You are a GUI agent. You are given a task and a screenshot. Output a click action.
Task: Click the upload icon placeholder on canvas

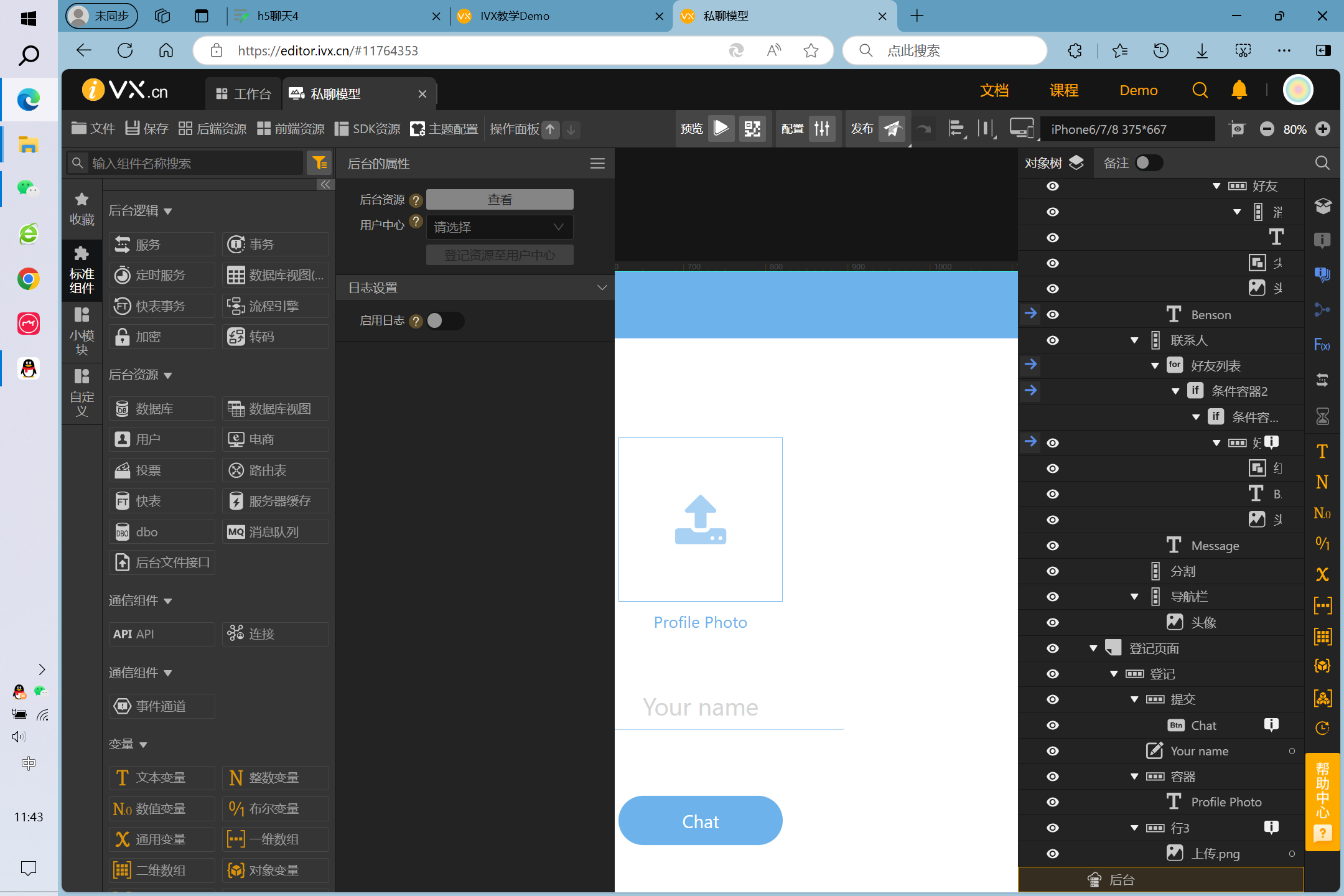[700, 520]
